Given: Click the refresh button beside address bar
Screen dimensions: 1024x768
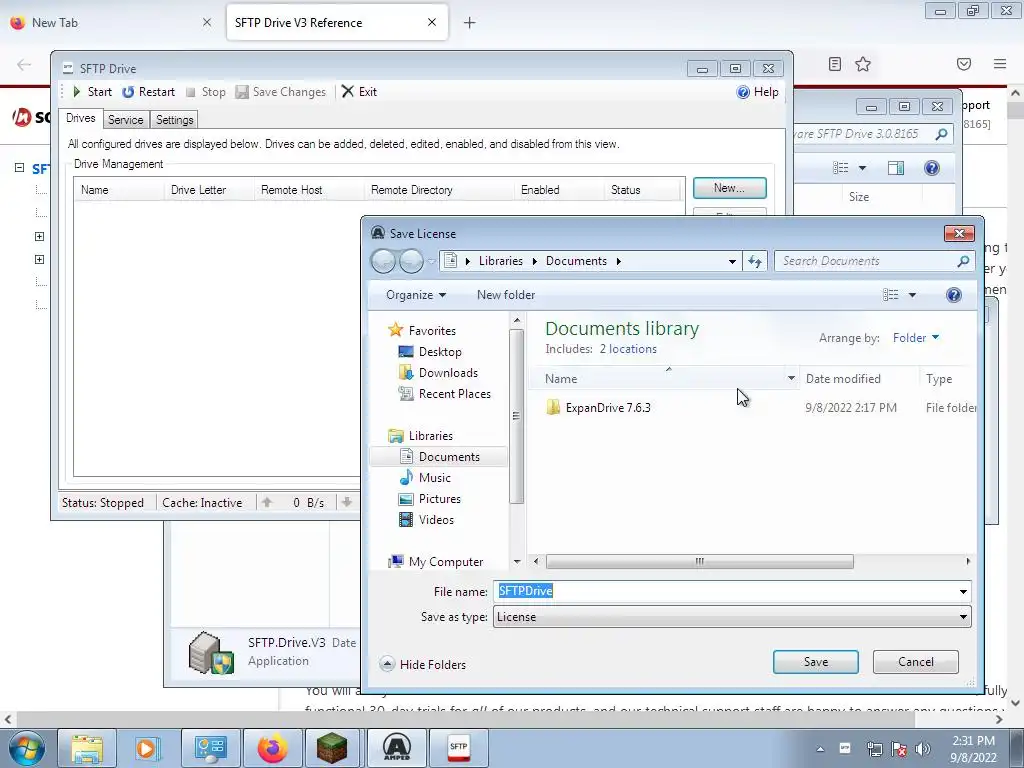Looking at the screenshot, I should [x=755, y=261].
